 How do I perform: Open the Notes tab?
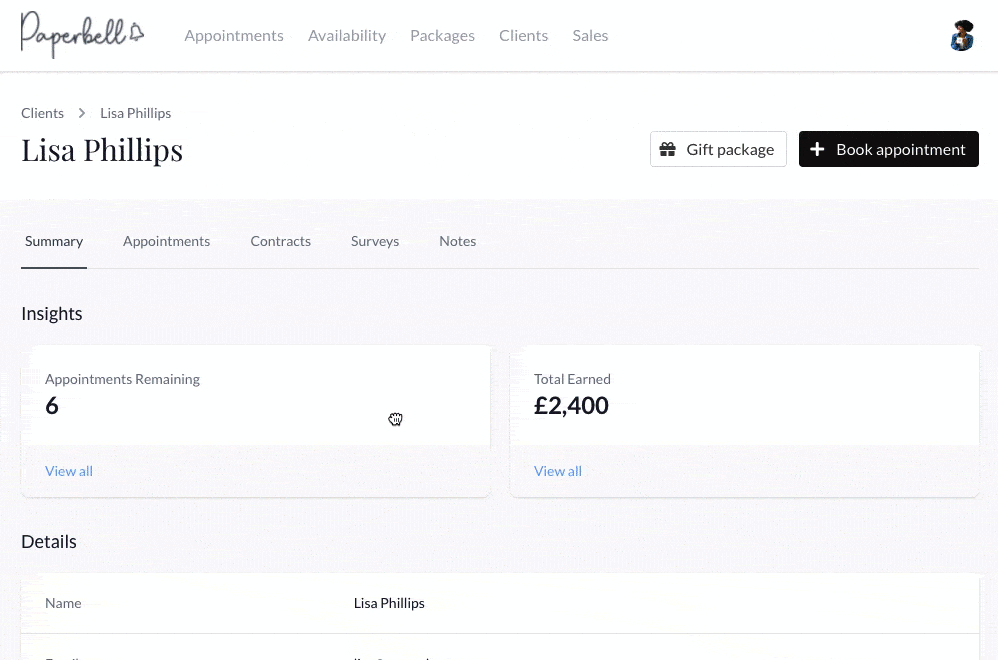click(457, 241)
